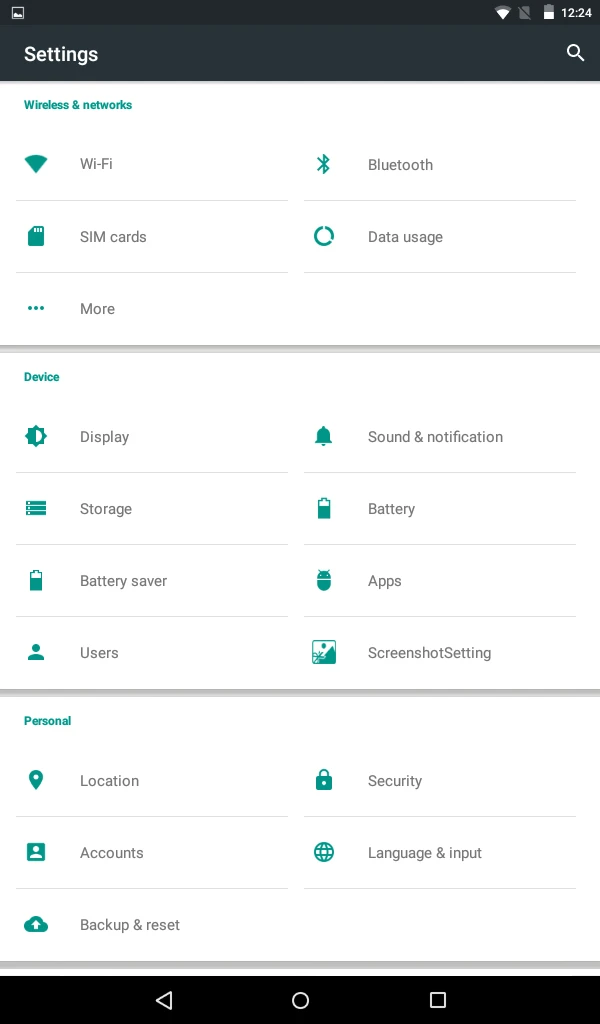Open search with the magnifier icon
Screen dimensions: 600x1024
pyautogui.click(x=575, y=53)
